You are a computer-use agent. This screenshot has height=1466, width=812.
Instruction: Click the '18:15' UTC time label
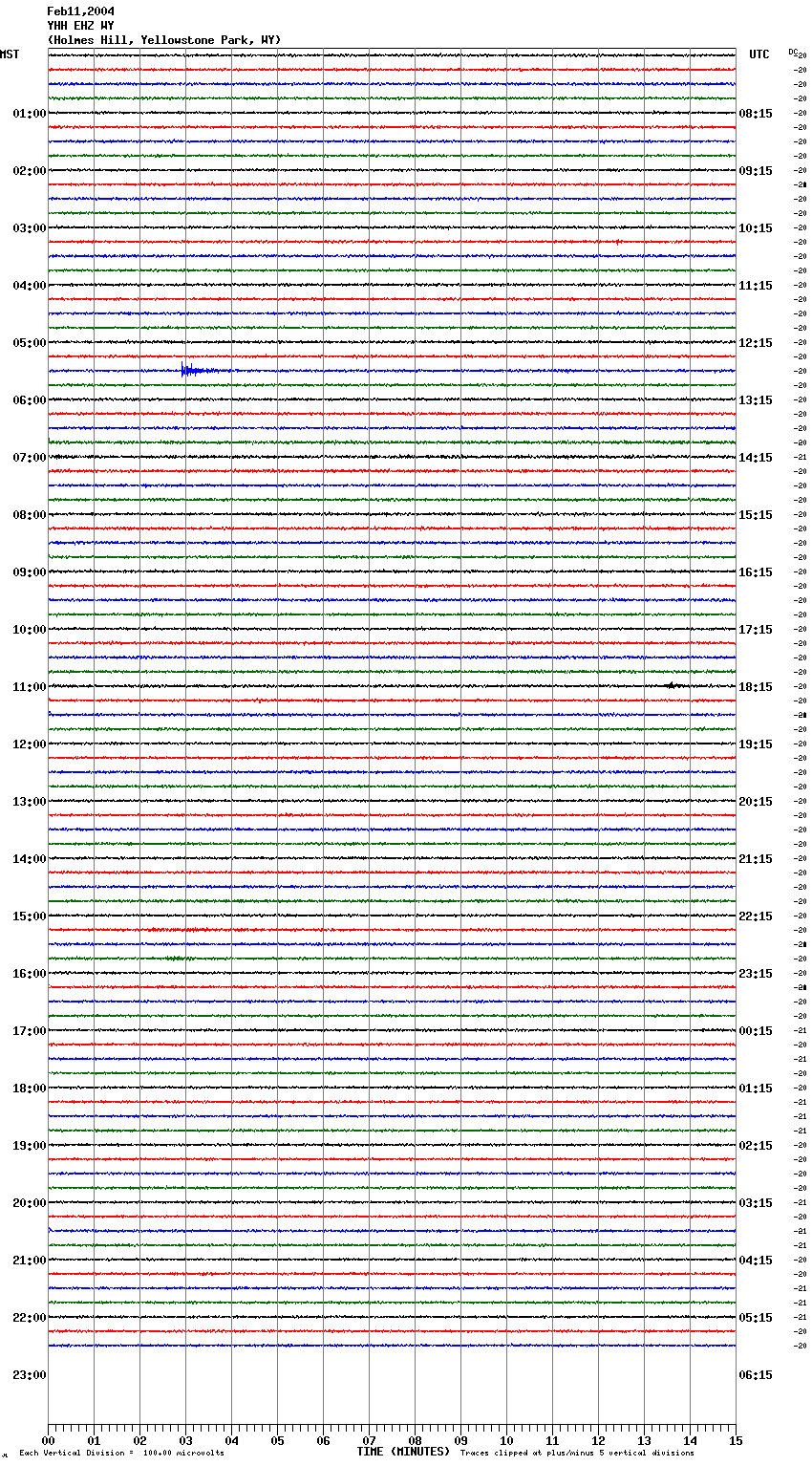click(756, 687)
